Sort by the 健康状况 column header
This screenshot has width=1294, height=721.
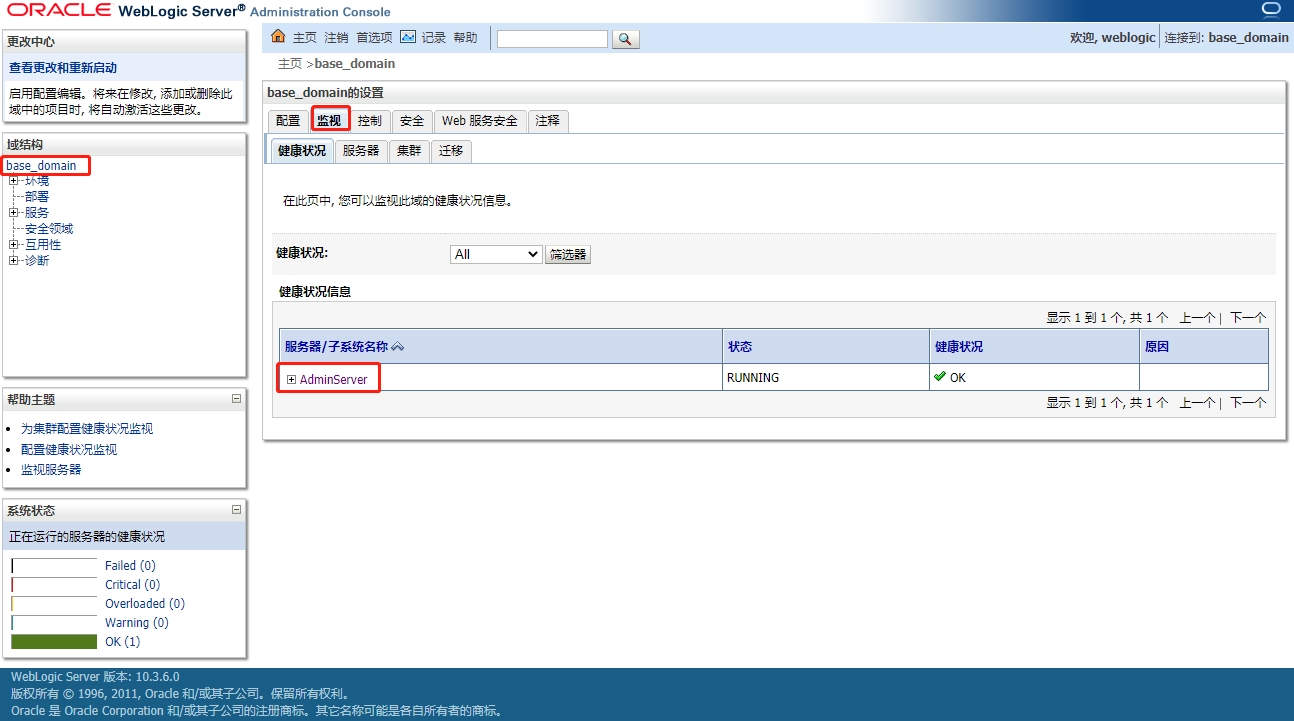point(959,347)
